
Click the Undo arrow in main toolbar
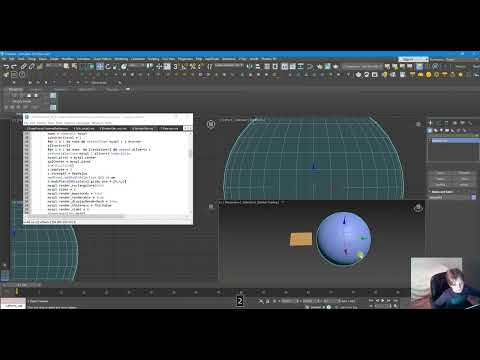point(6,66)
